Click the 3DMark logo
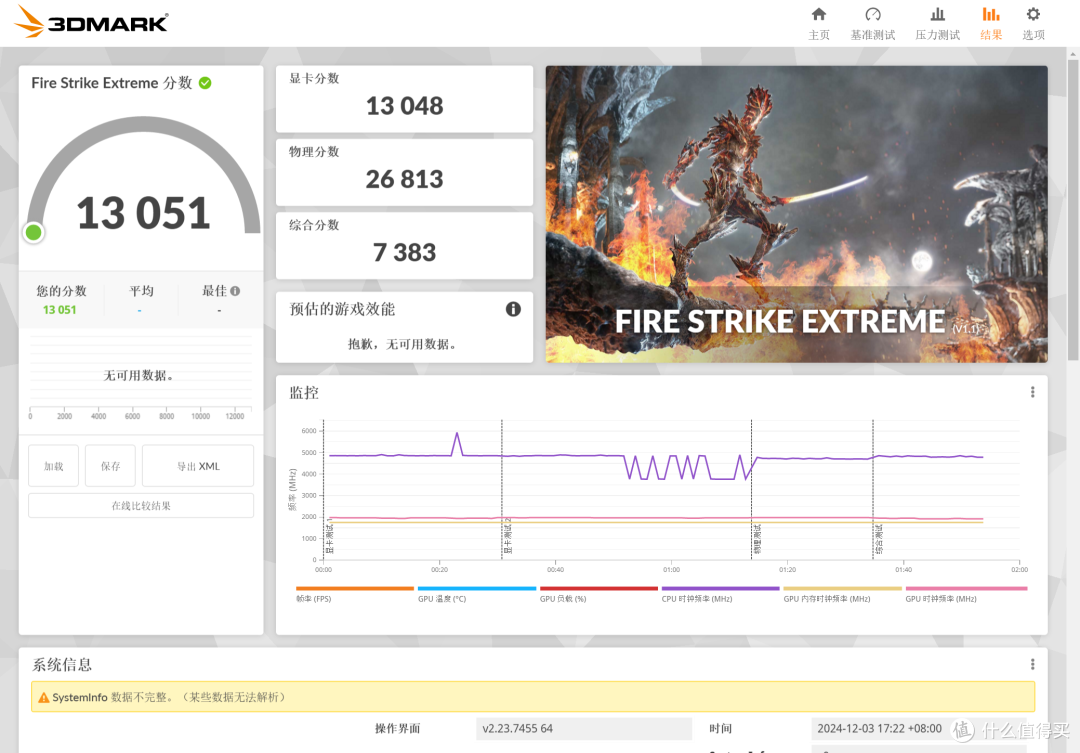This screenshot has width=1080, height=753. [91, 22]
